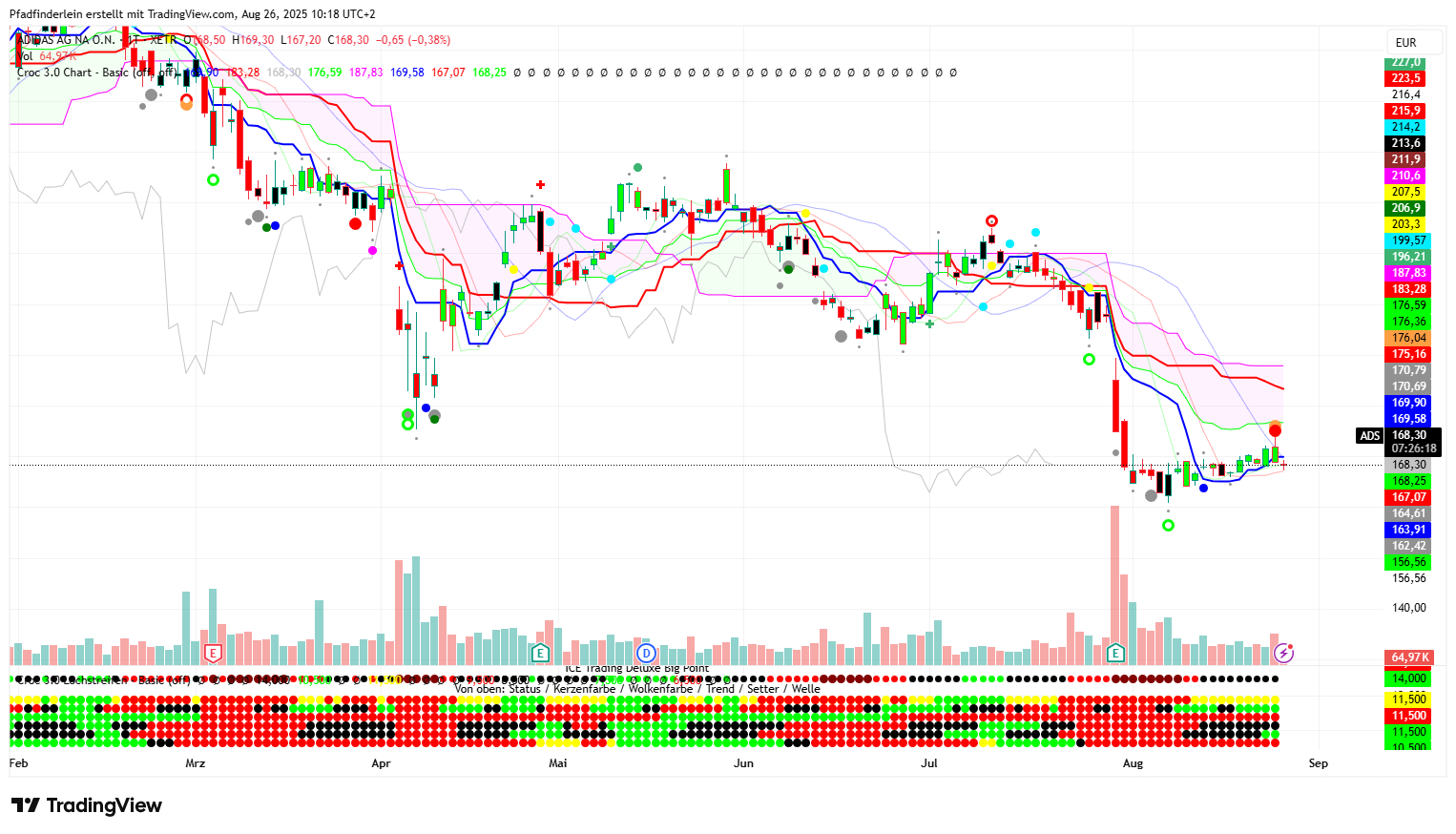Open the blue dividend D marker
1456x834 pixels.
646,654
